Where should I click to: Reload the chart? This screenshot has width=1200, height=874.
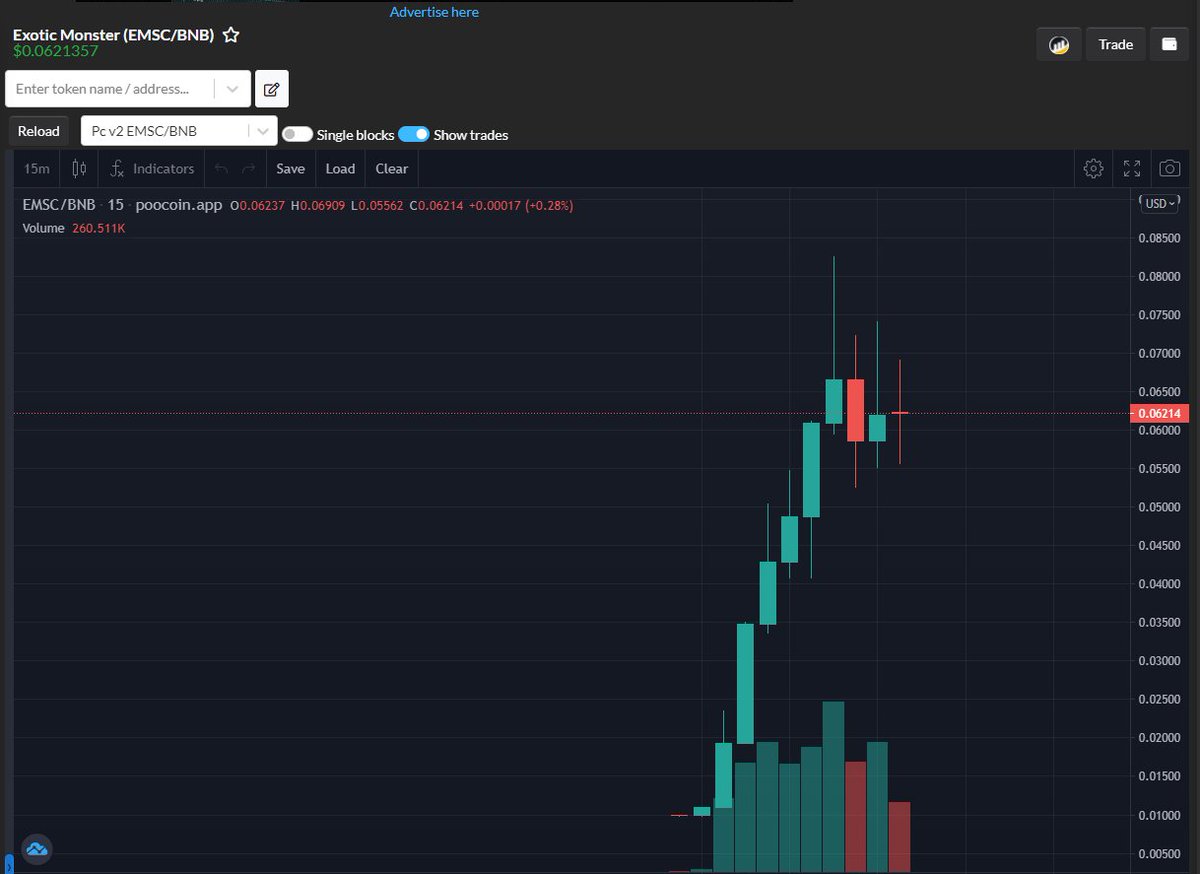[39, 131]
